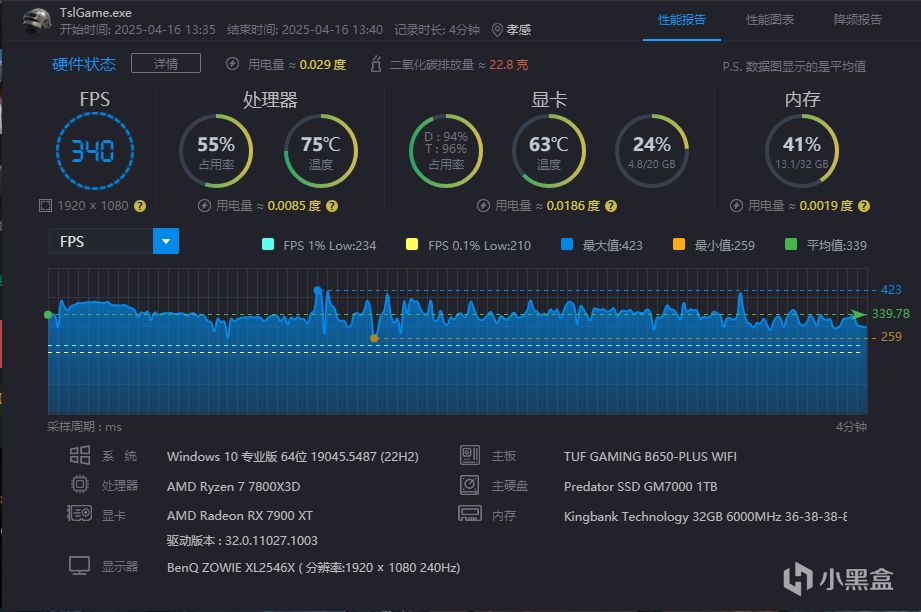Switch to the 性能图表 tab
Viewport: 921px width, 612px height.
tap(770, 20)
